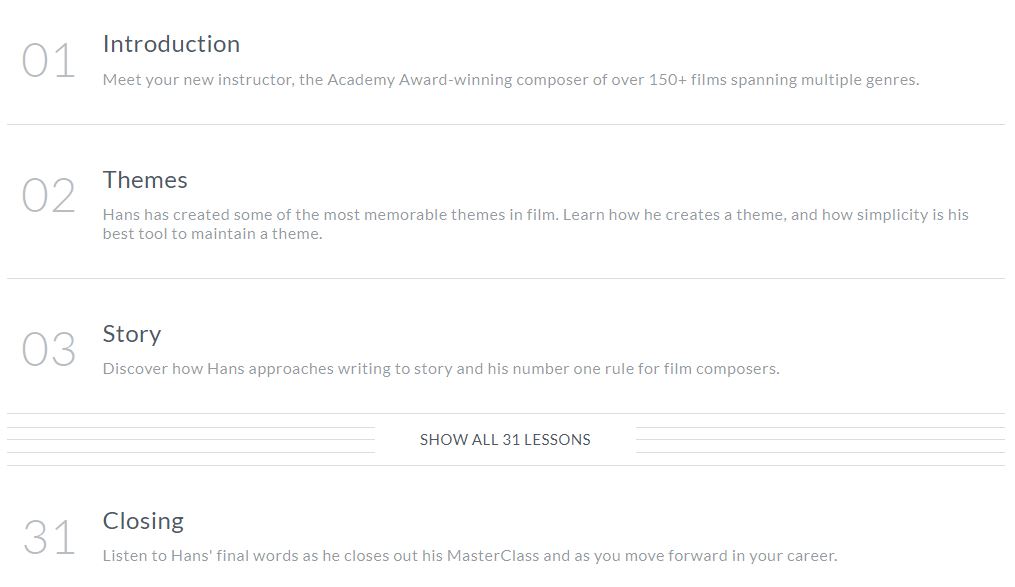The height and width of the screenshot is (587, 1015).
Task: Expand the list with Show All 31 Lessons
Action: (505, 439)
